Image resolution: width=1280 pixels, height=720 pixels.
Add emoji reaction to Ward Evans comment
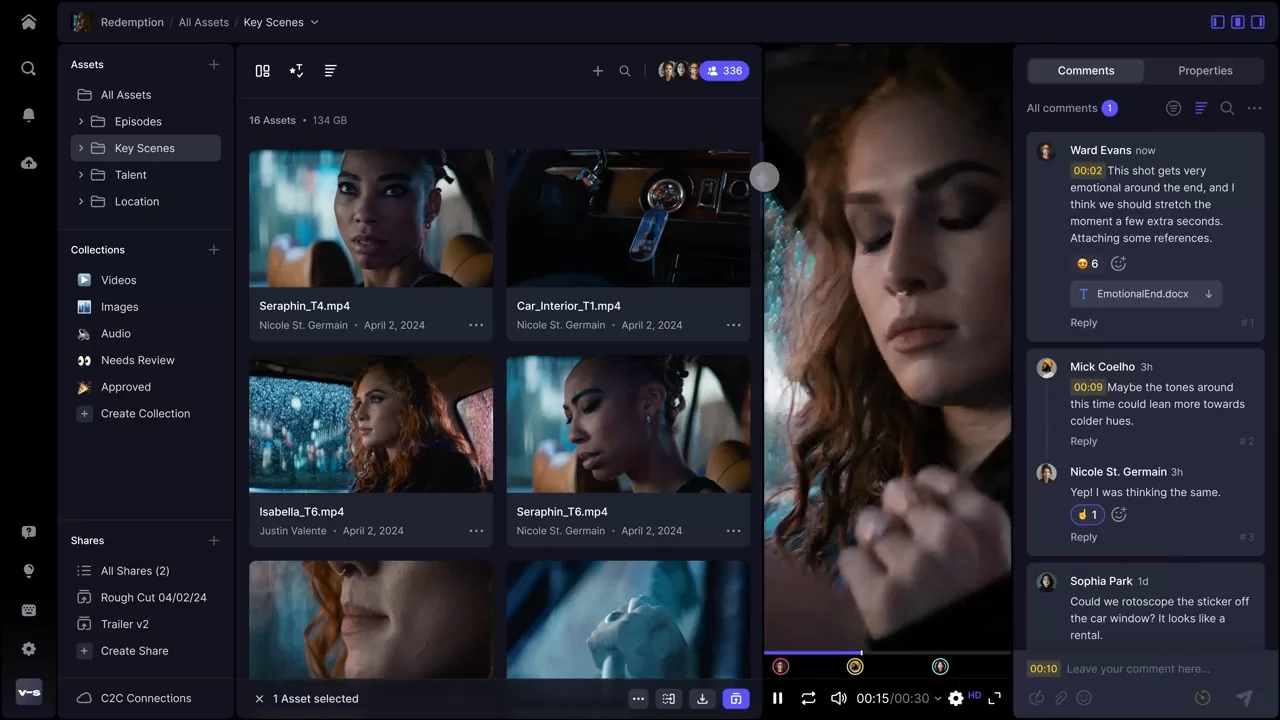(x=1119, y=264)
